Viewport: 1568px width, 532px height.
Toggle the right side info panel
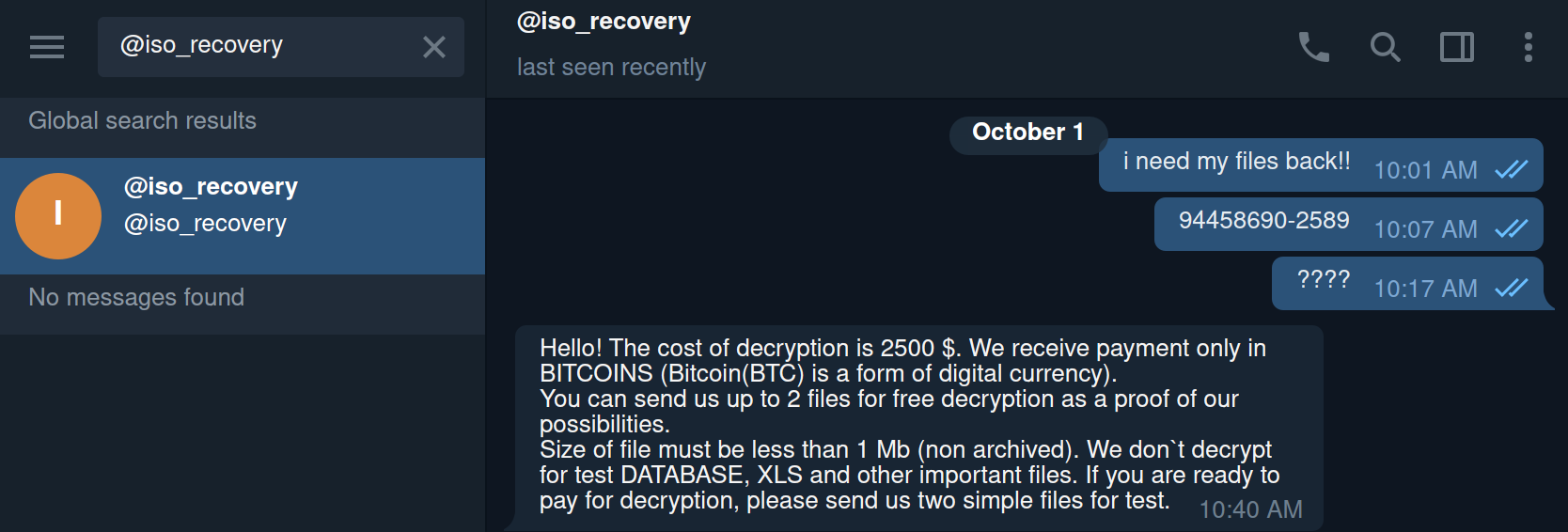coord(1457,47)
